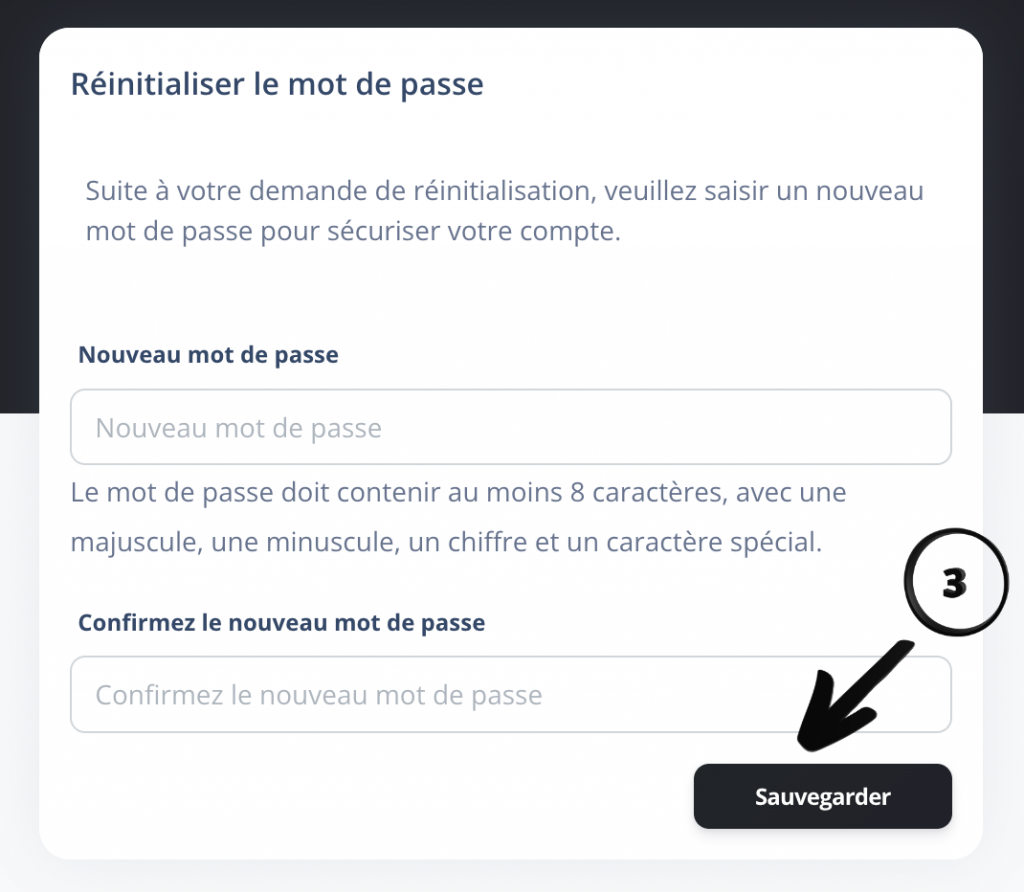Click the circled number 3 annotation
Image resolution: width=1024 pixels, height=892 pixels.
[954, 584]
